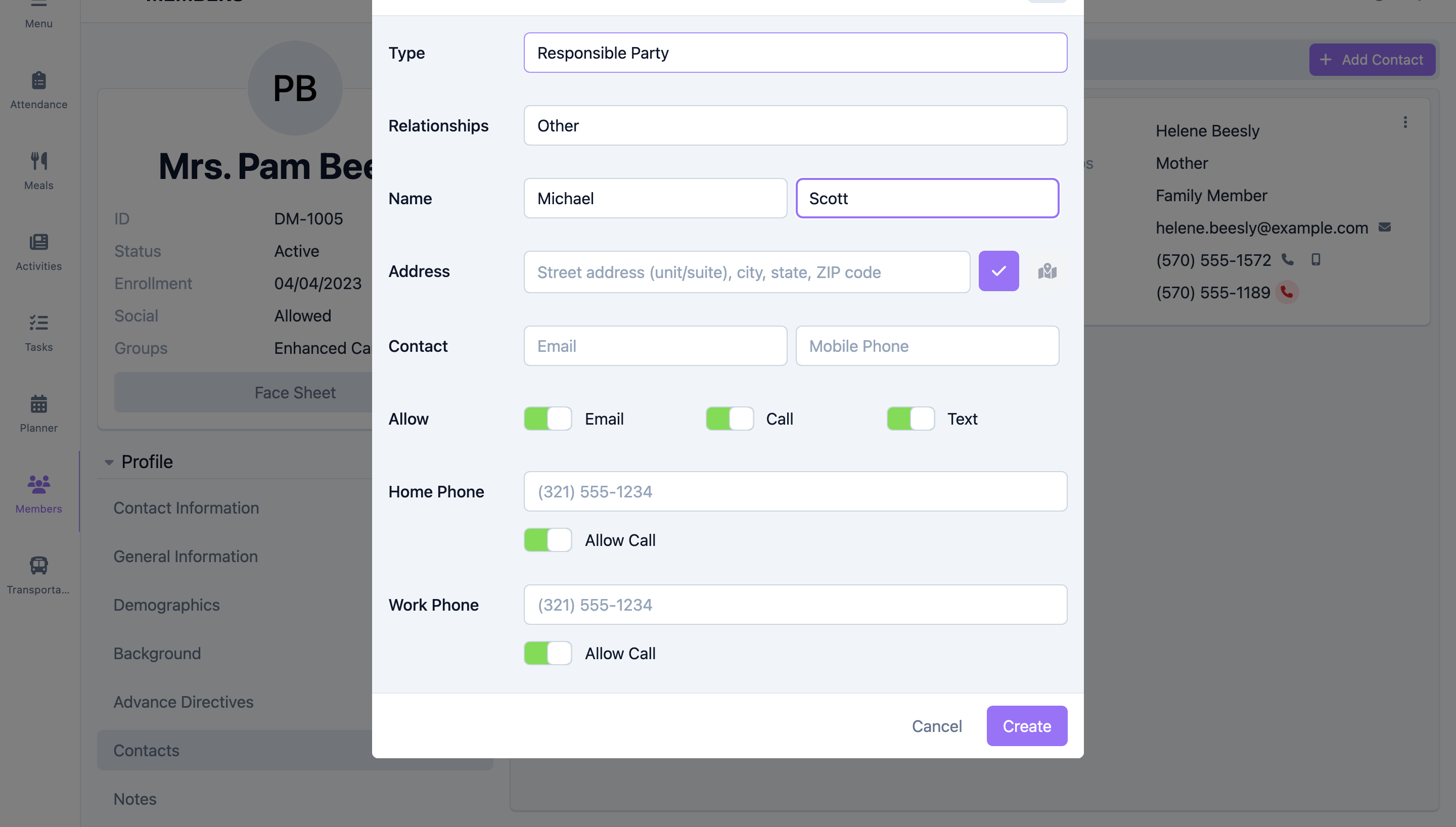Collapse the Profile section triangle

tap(109, 463)
